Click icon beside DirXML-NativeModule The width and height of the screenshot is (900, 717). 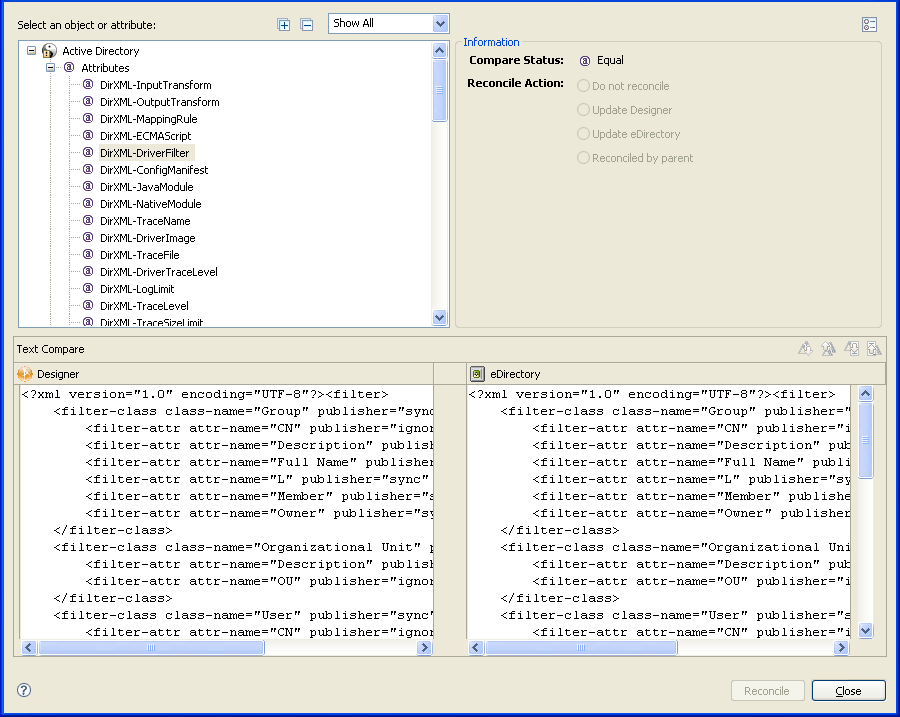[88, 203]
